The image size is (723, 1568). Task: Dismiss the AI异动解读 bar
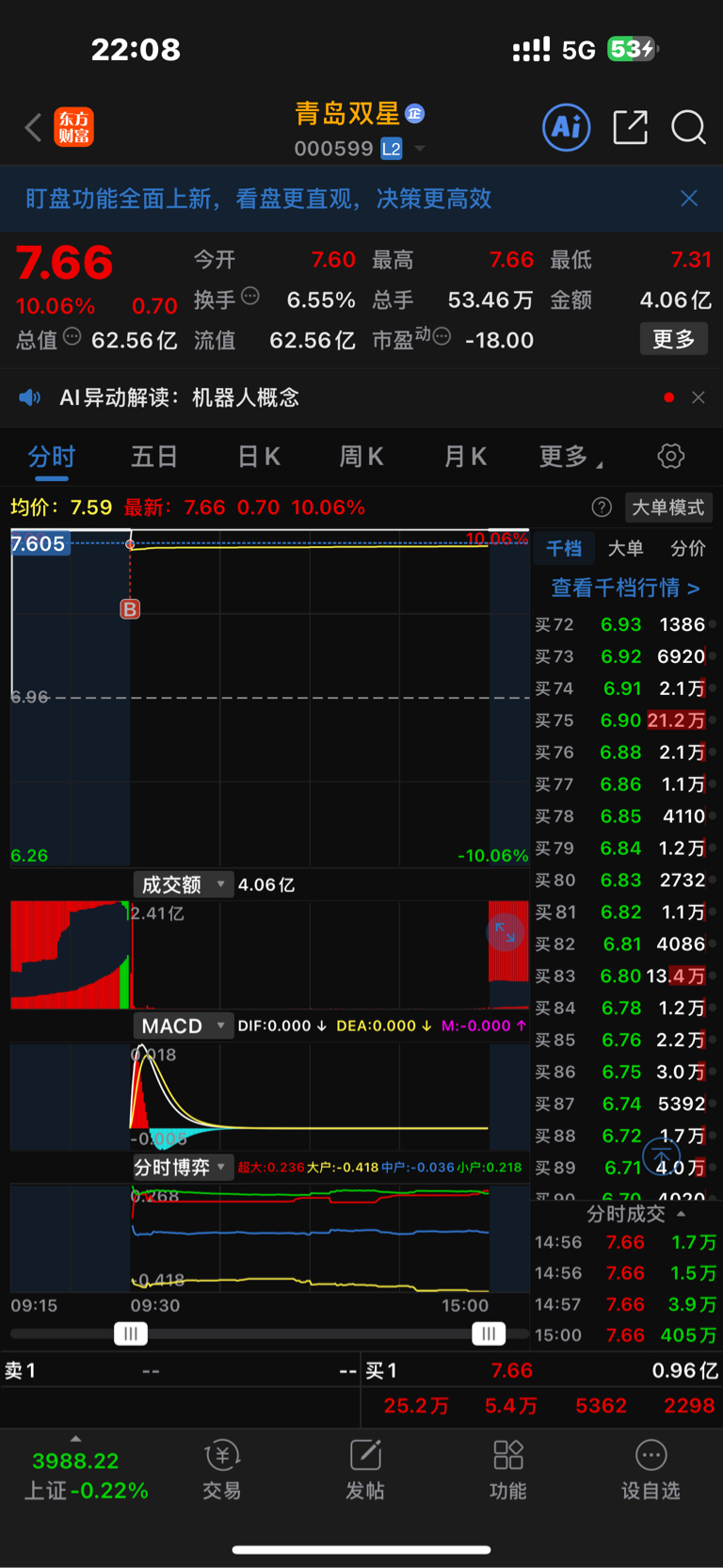pyautogui.click(x=699, y=397)
